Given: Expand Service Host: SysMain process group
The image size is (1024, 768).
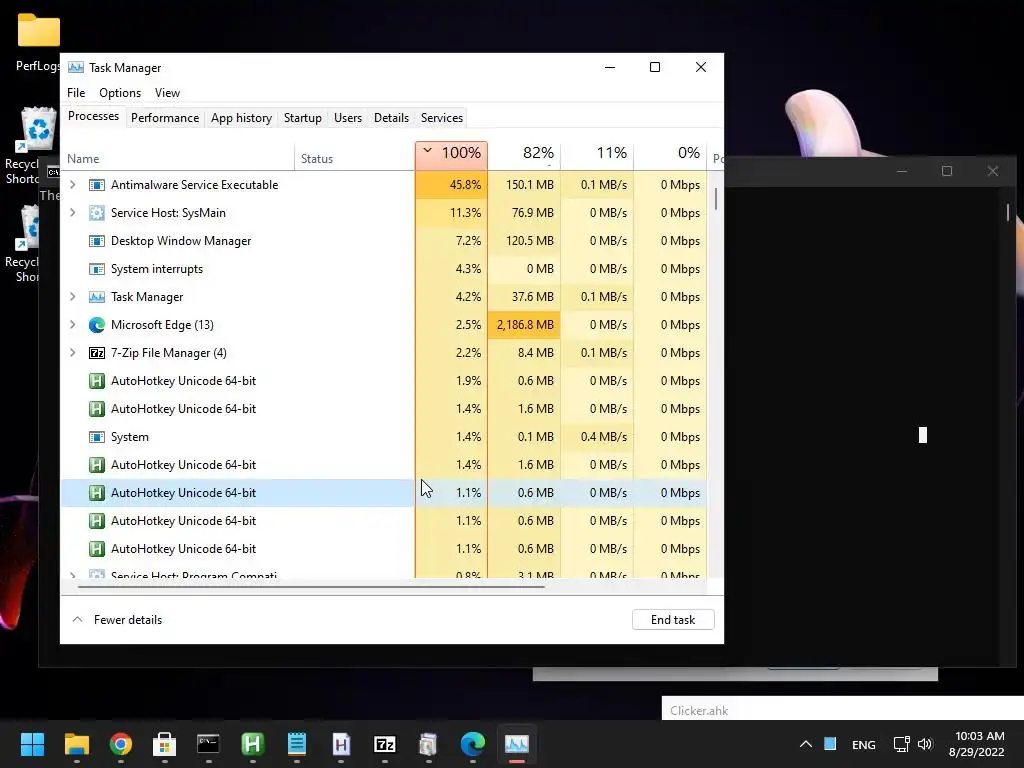Looking at the screenshot, I should (72, 213).
